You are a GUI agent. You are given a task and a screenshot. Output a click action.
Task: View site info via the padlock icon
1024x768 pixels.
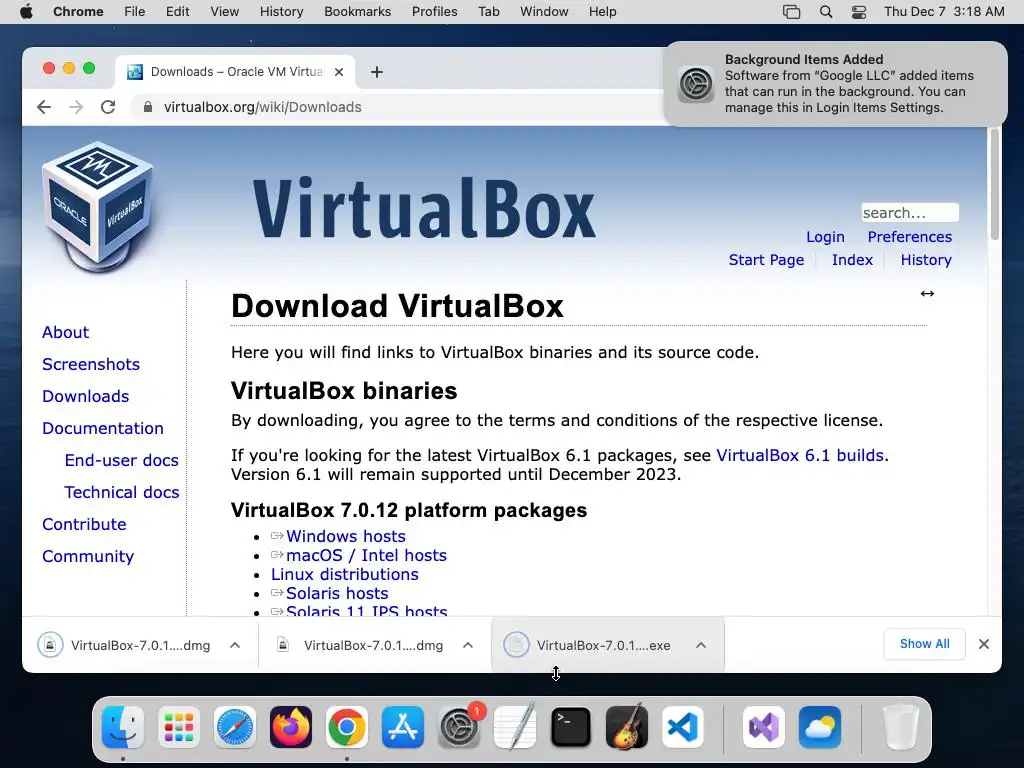coord(148,107)
